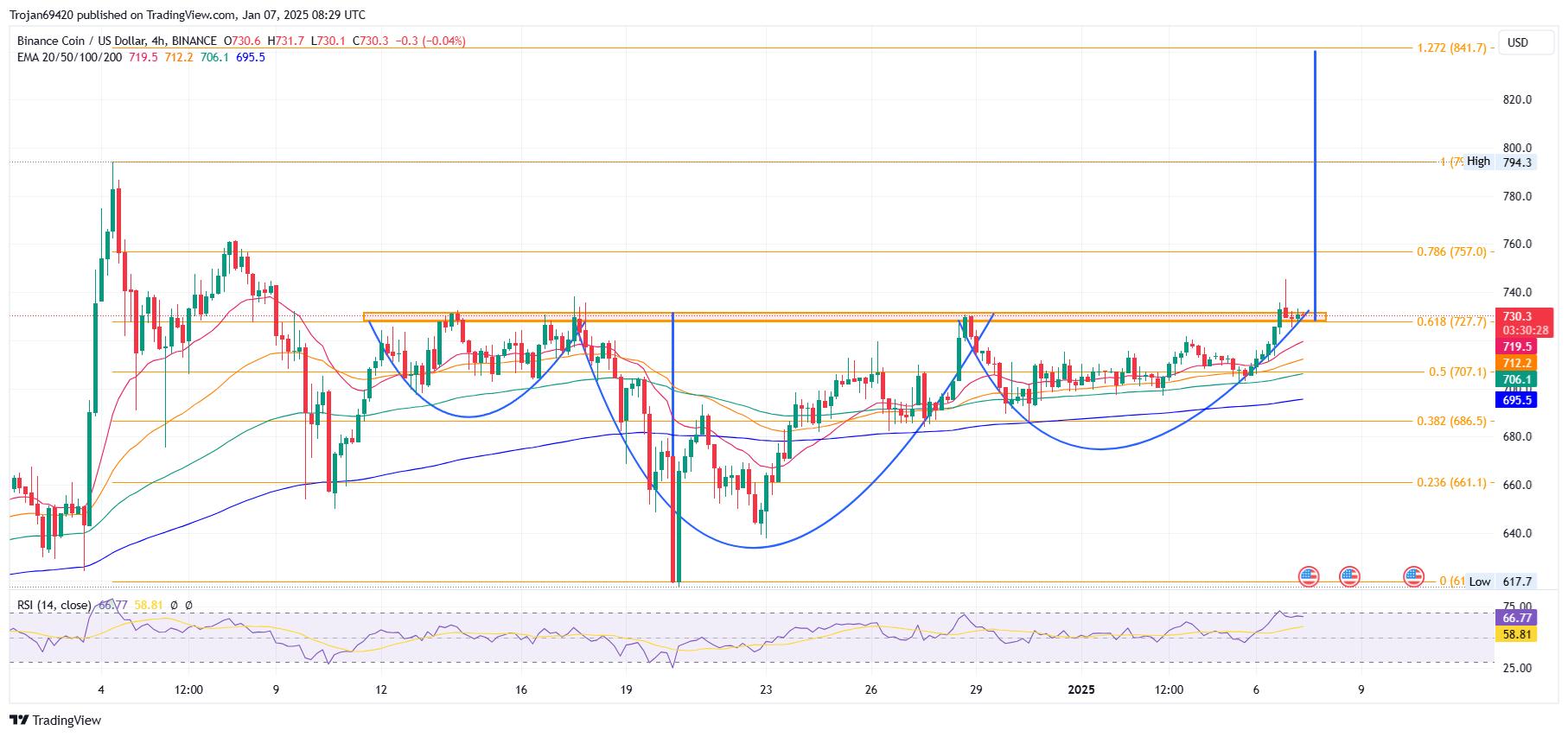Viewport: 1568px width, 737px height.
Task: Click the 640.0 price axis label
Action: (x=1517, y=533)
